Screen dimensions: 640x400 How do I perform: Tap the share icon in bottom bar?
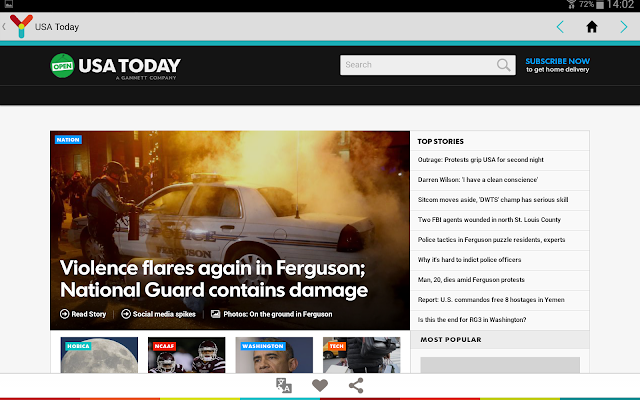click(x=356, y=385)
